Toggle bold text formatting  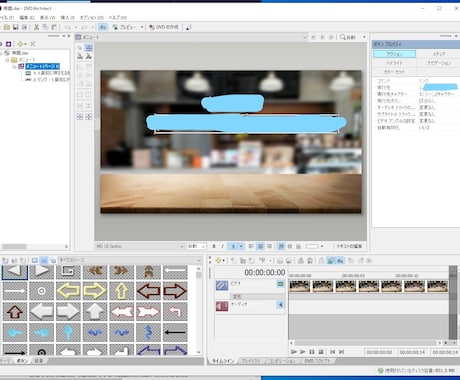214,246
